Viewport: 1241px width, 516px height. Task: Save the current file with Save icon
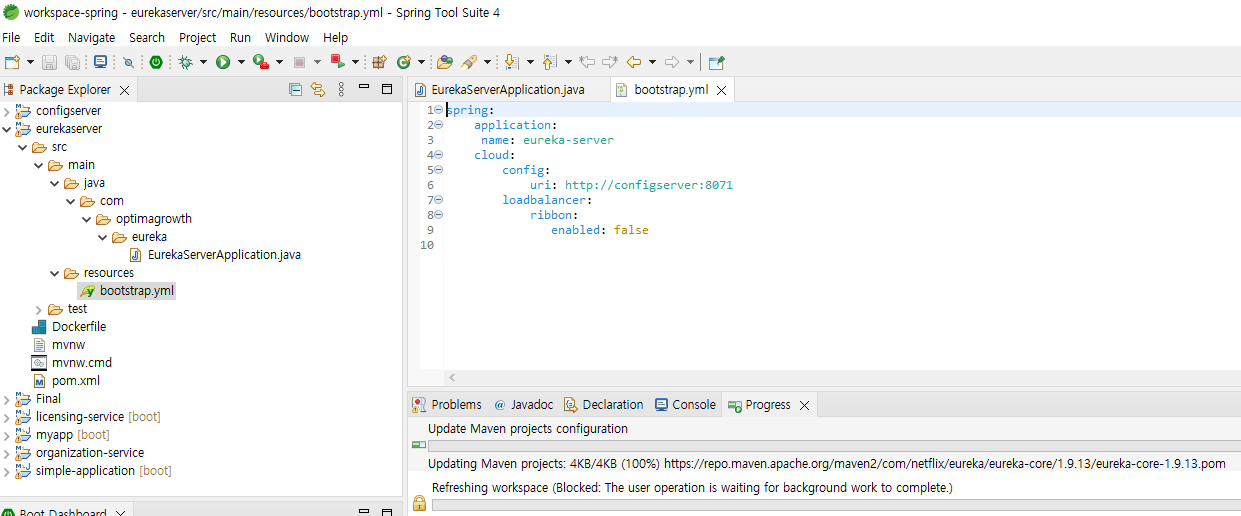tap(50, 62)
